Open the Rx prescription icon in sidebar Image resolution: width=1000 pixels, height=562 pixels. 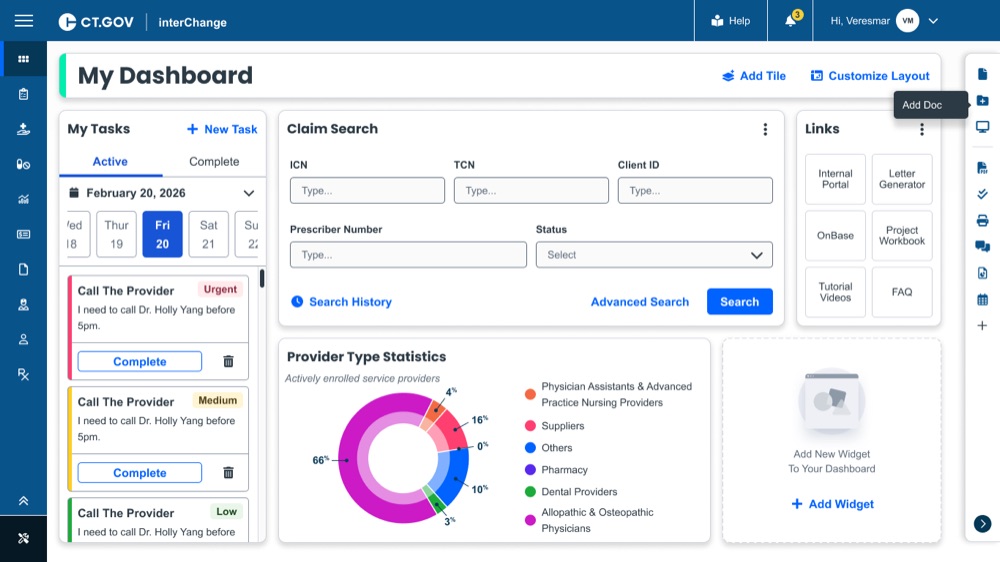[x=24, y=374]
